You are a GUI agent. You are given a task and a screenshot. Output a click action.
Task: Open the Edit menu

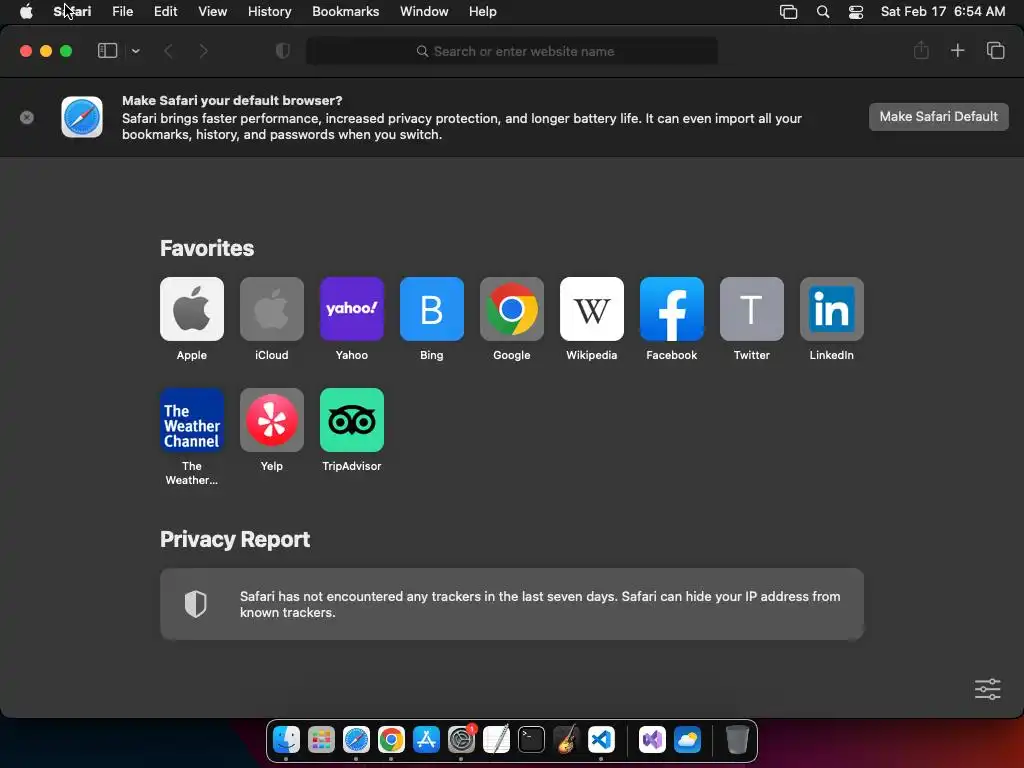[166, 12]
